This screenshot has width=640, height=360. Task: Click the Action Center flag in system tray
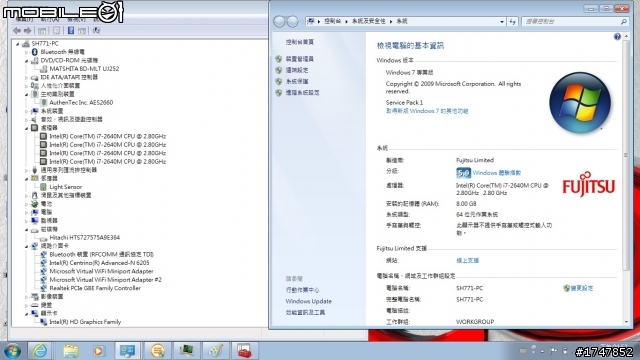pos(553,351)
